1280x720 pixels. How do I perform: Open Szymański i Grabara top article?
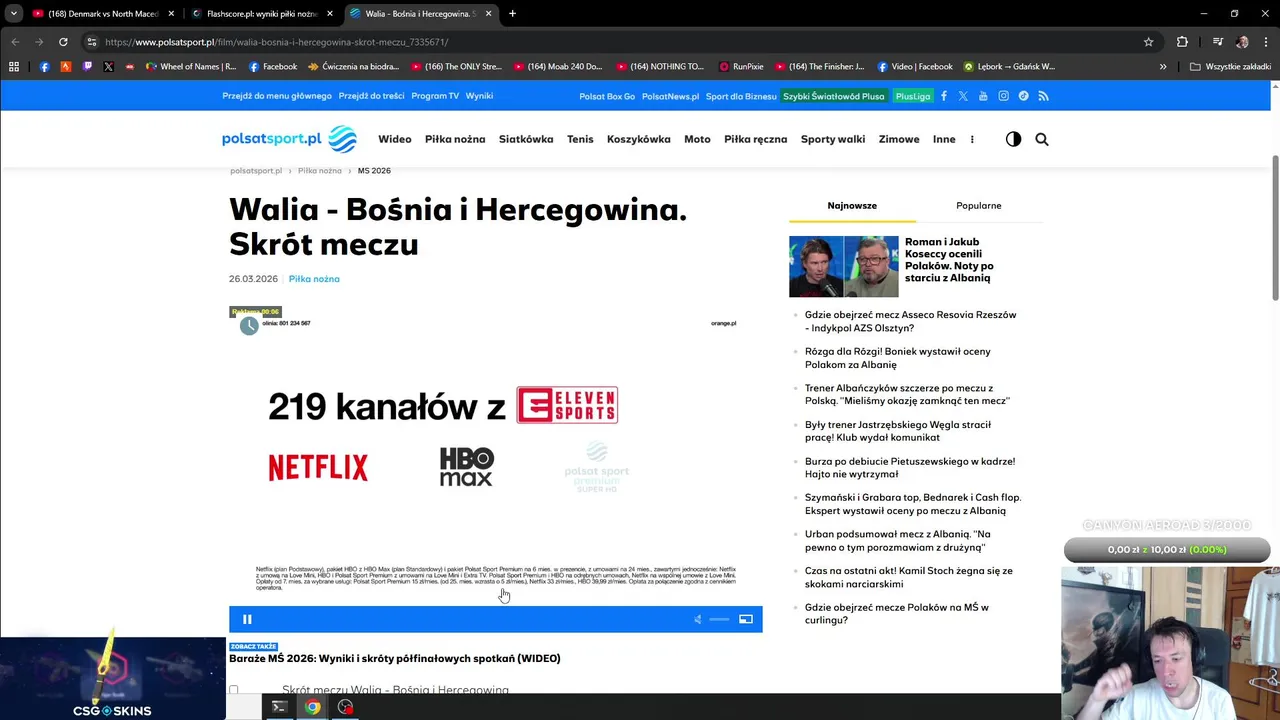(913, 504)
